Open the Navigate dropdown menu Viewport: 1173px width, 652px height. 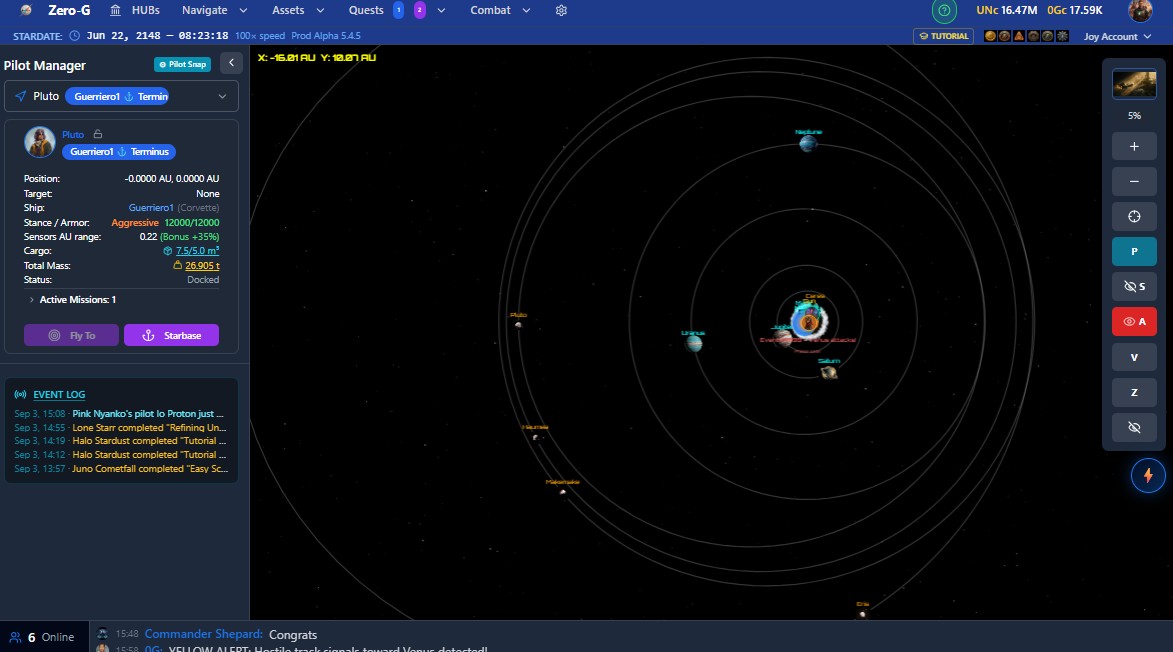(214, 10)
